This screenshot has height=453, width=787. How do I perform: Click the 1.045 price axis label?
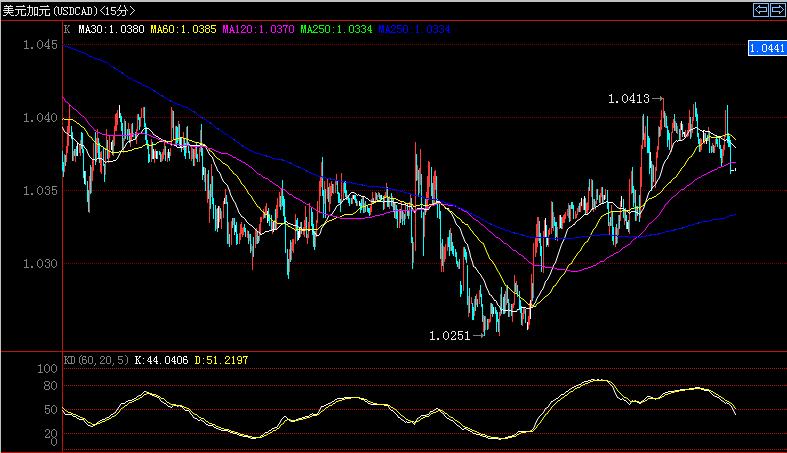click(40, 45)
